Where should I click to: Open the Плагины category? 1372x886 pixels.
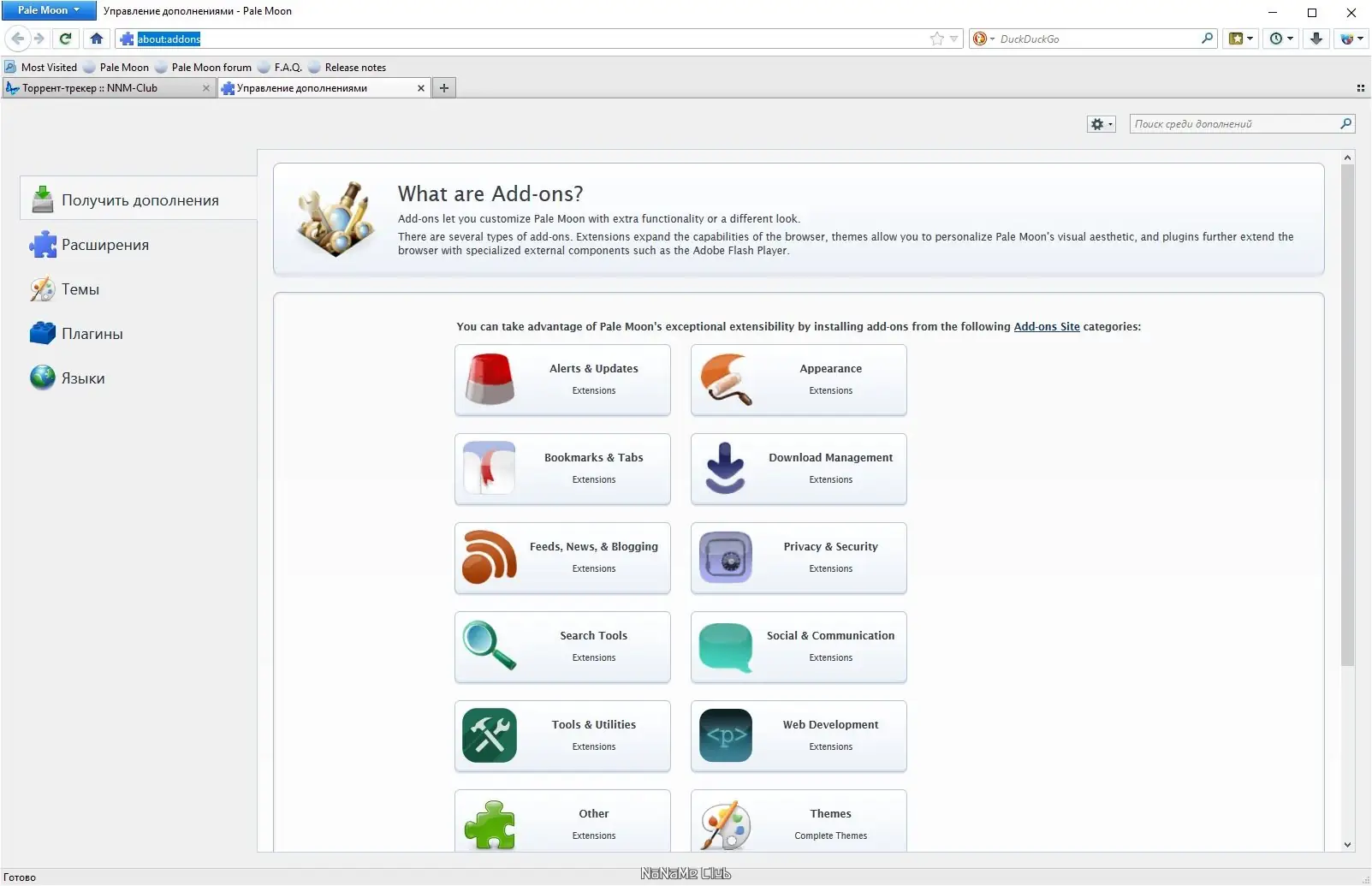pyautogui.click(x=139, y=334)
